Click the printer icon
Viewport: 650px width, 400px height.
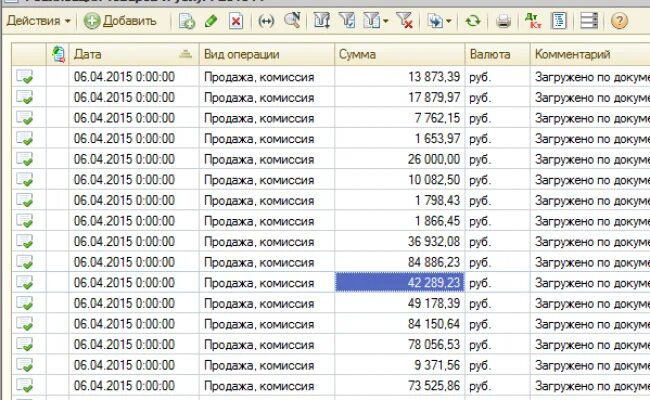(503, 20)
